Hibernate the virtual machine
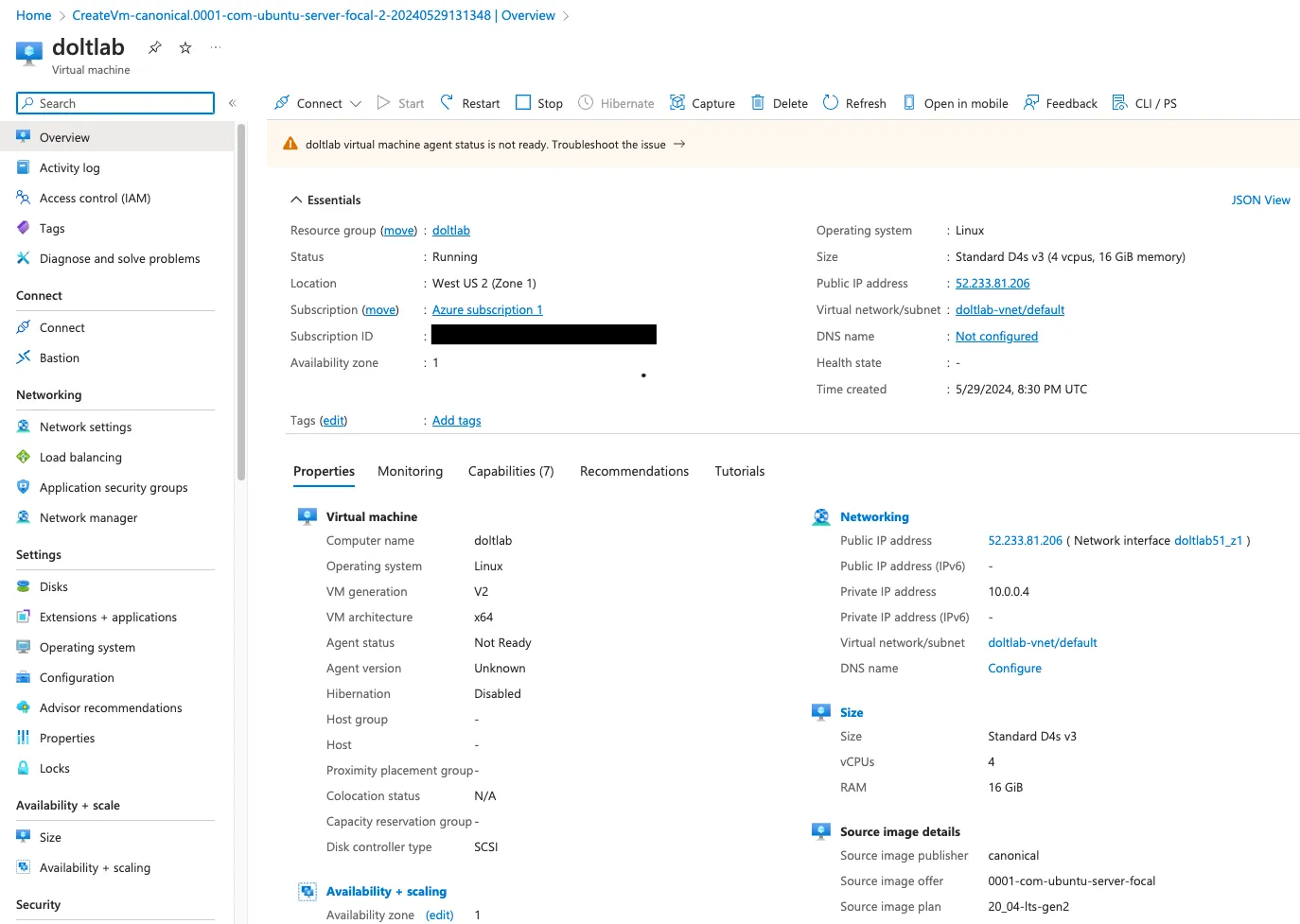Screen dimensions: 1300x924 click(616, 102)
